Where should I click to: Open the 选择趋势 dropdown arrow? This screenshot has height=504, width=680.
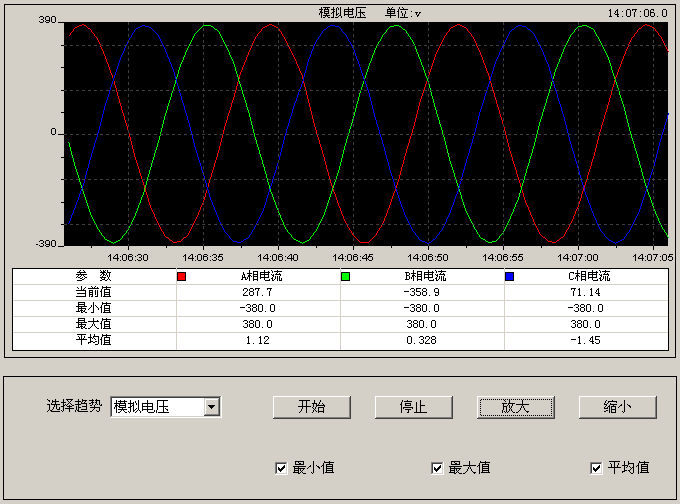pos(212,407)
